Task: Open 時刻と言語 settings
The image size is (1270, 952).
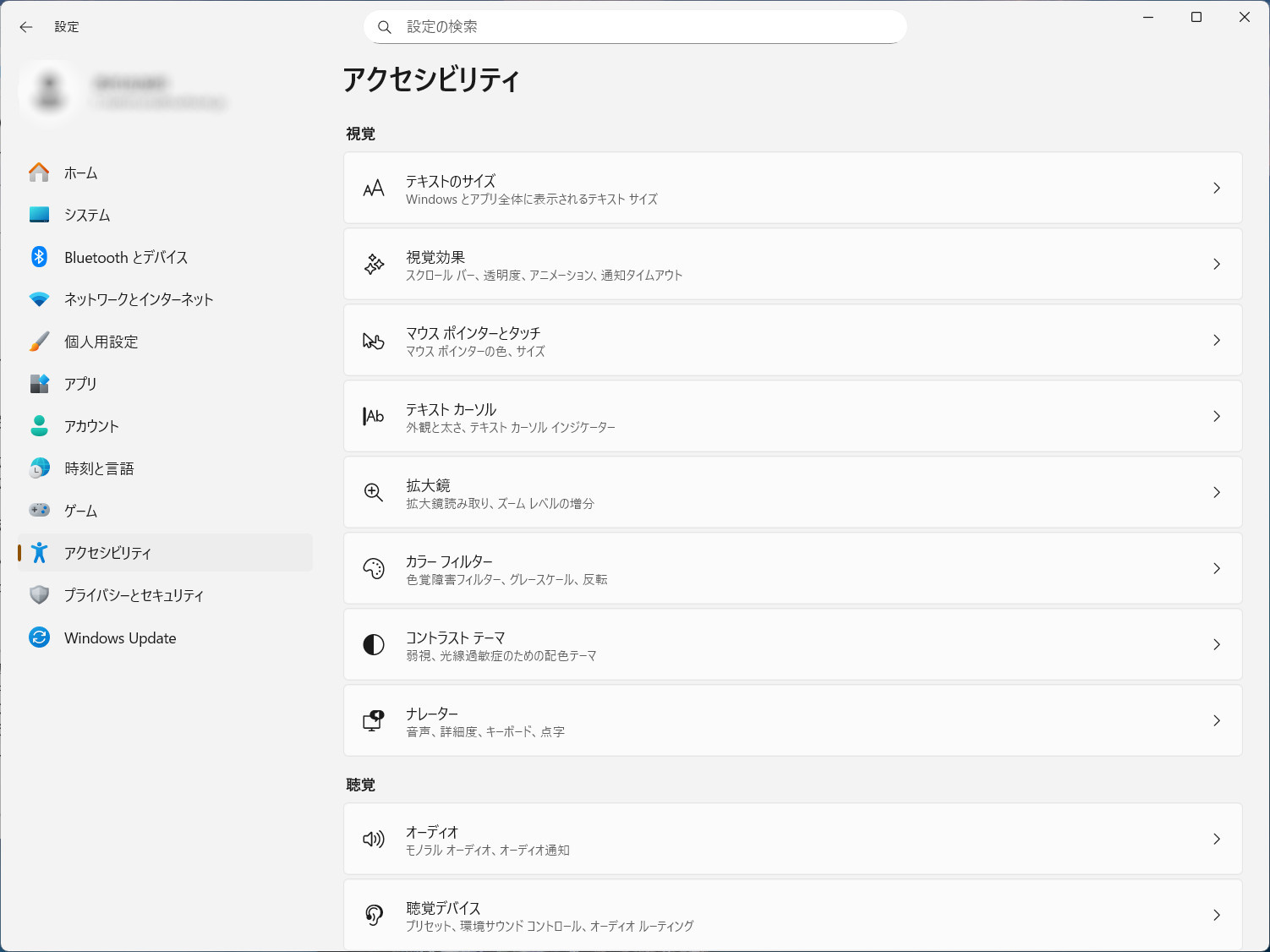Action: tap(165, 468)
